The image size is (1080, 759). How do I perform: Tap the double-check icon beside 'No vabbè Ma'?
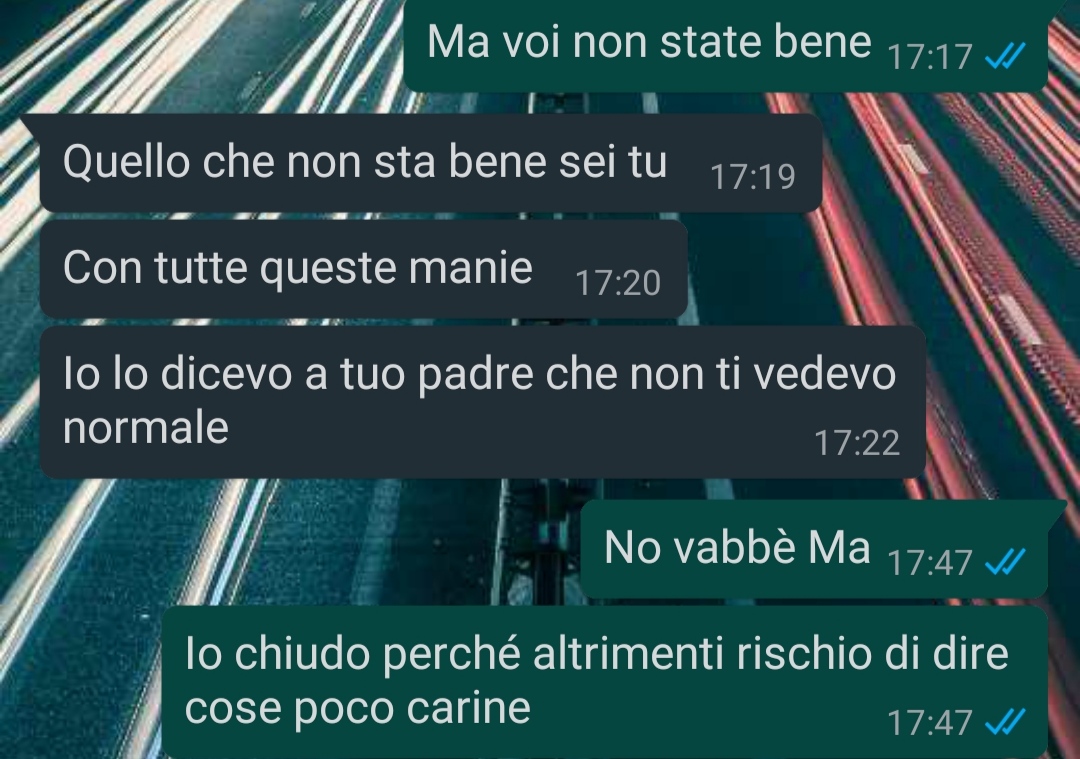click(1005, 563)
